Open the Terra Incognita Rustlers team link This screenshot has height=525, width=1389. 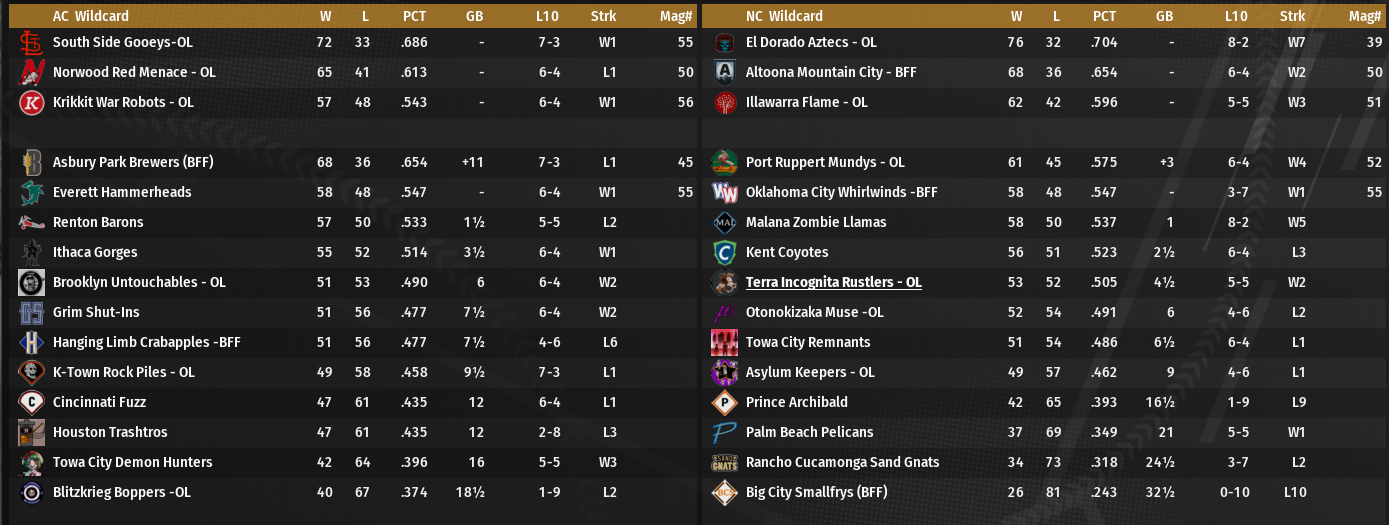click(833, 283)
